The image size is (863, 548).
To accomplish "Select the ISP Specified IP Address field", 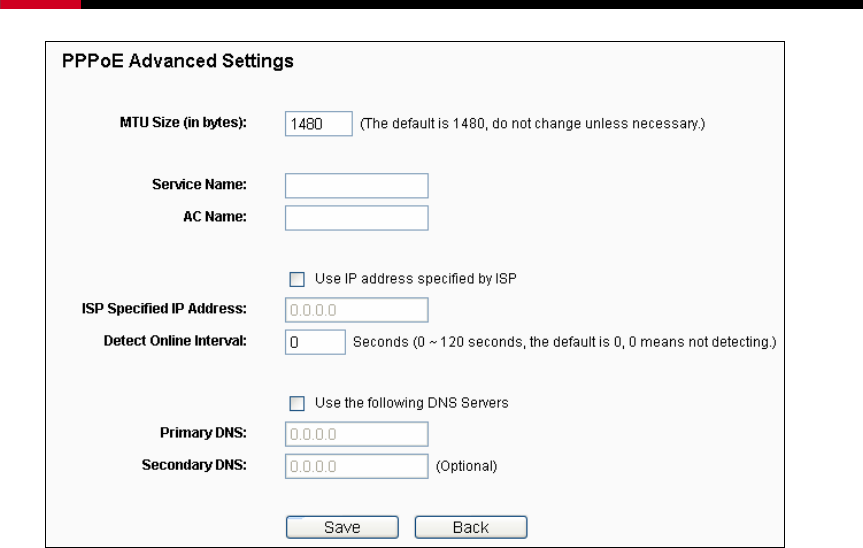I will (357, 310).
